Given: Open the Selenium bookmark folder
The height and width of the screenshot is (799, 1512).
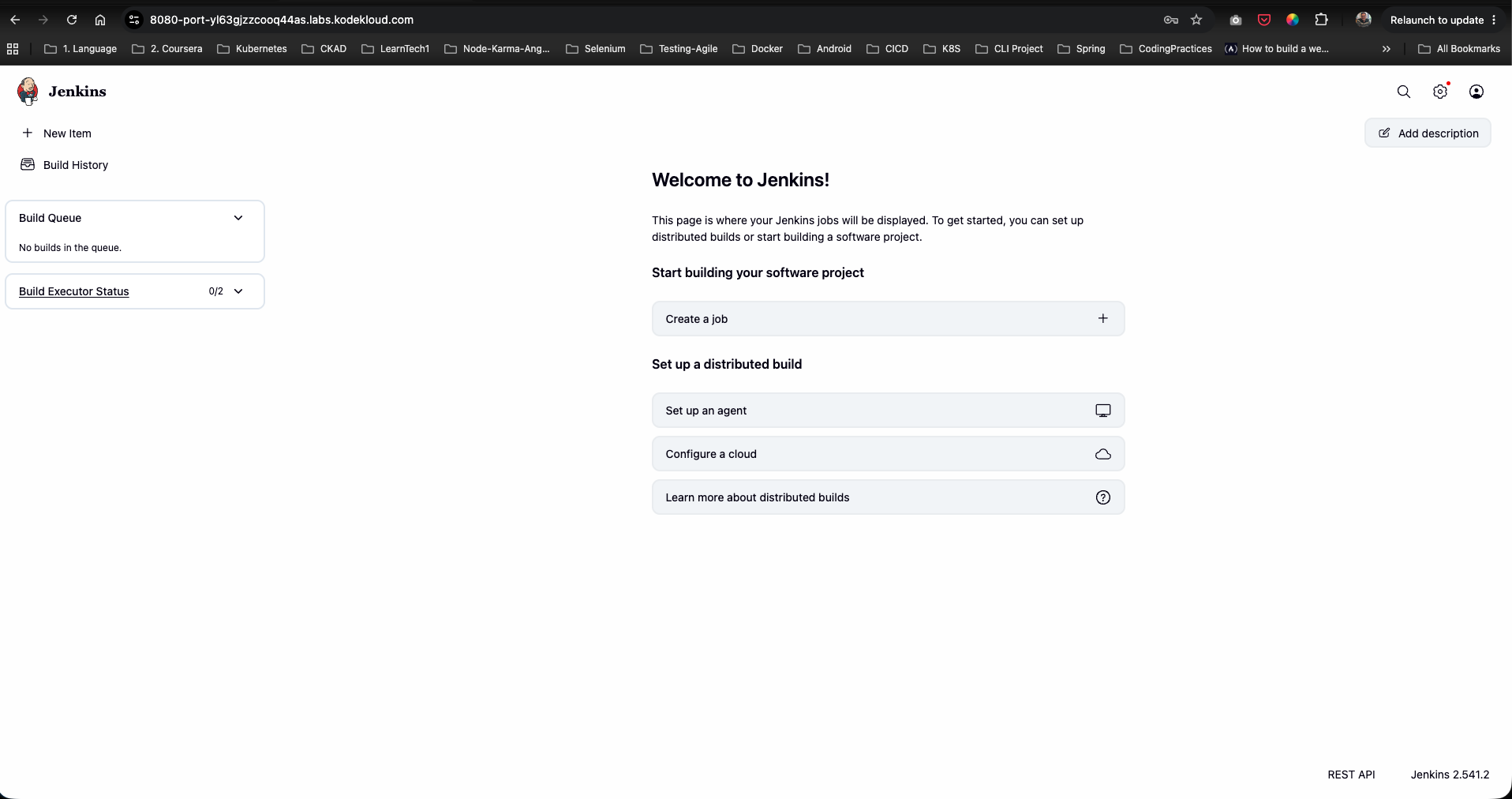Looking at the screenshot, I should coord(596,49).
